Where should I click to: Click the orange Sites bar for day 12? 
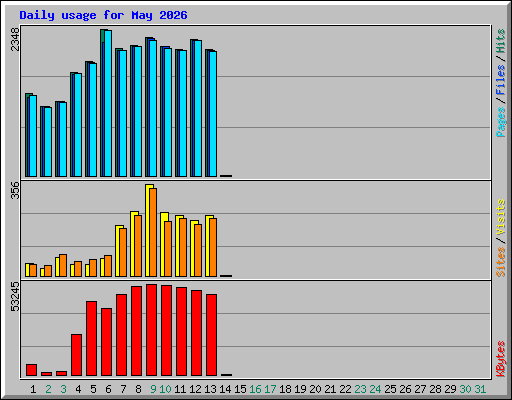[x=198, y=250]
